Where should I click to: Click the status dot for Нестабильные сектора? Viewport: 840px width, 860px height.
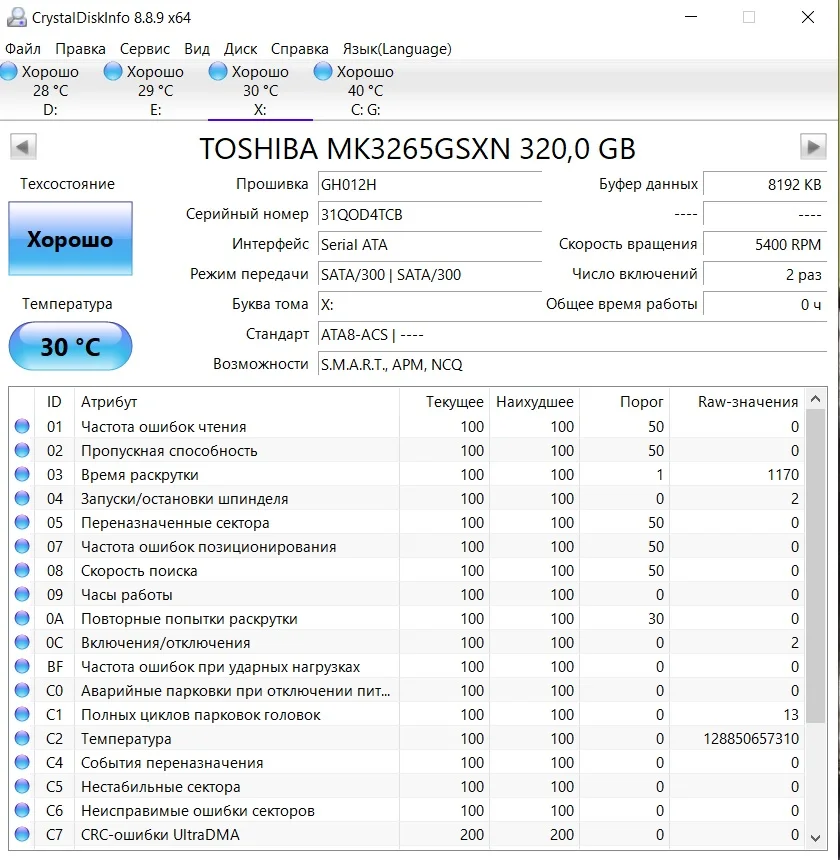coord(22,786)
